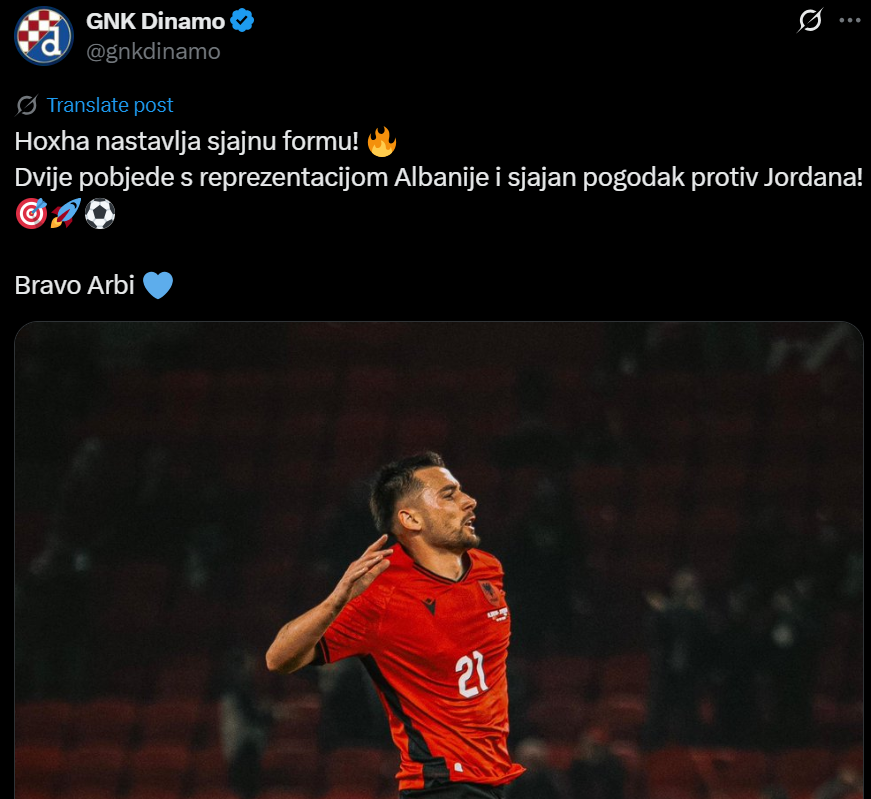Click the Albania crest on the shirt
This screenshot has height=799, width=871.
485,592
